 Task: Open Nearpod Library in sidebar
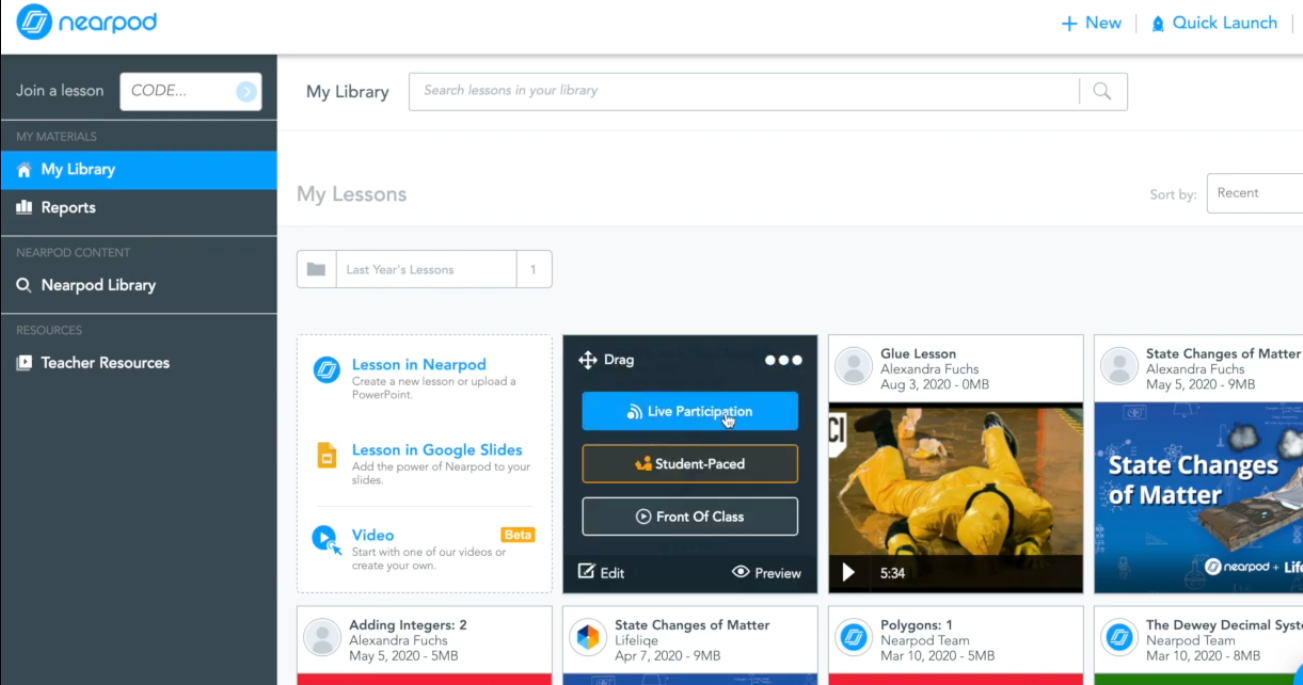[x=138, y=285]
